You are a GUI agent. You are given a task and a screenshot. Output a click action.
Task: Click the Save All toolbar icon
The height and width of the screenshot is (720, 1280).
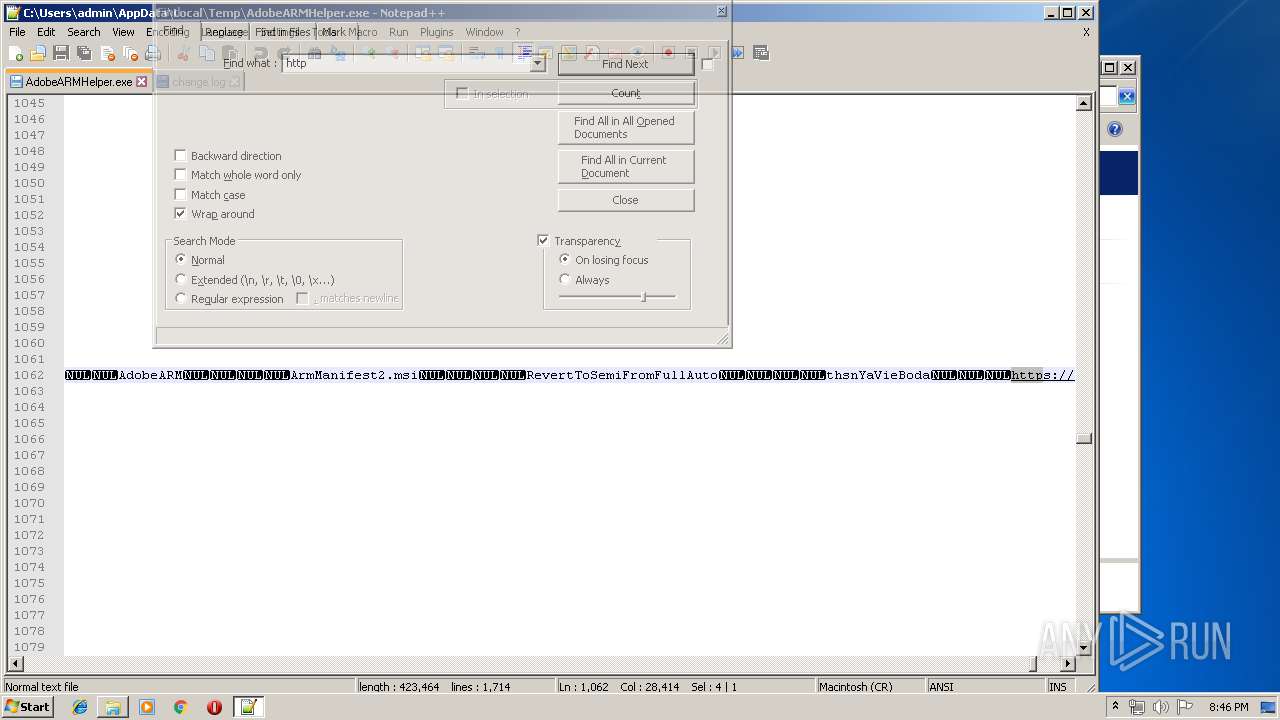[x=84, y=53]
